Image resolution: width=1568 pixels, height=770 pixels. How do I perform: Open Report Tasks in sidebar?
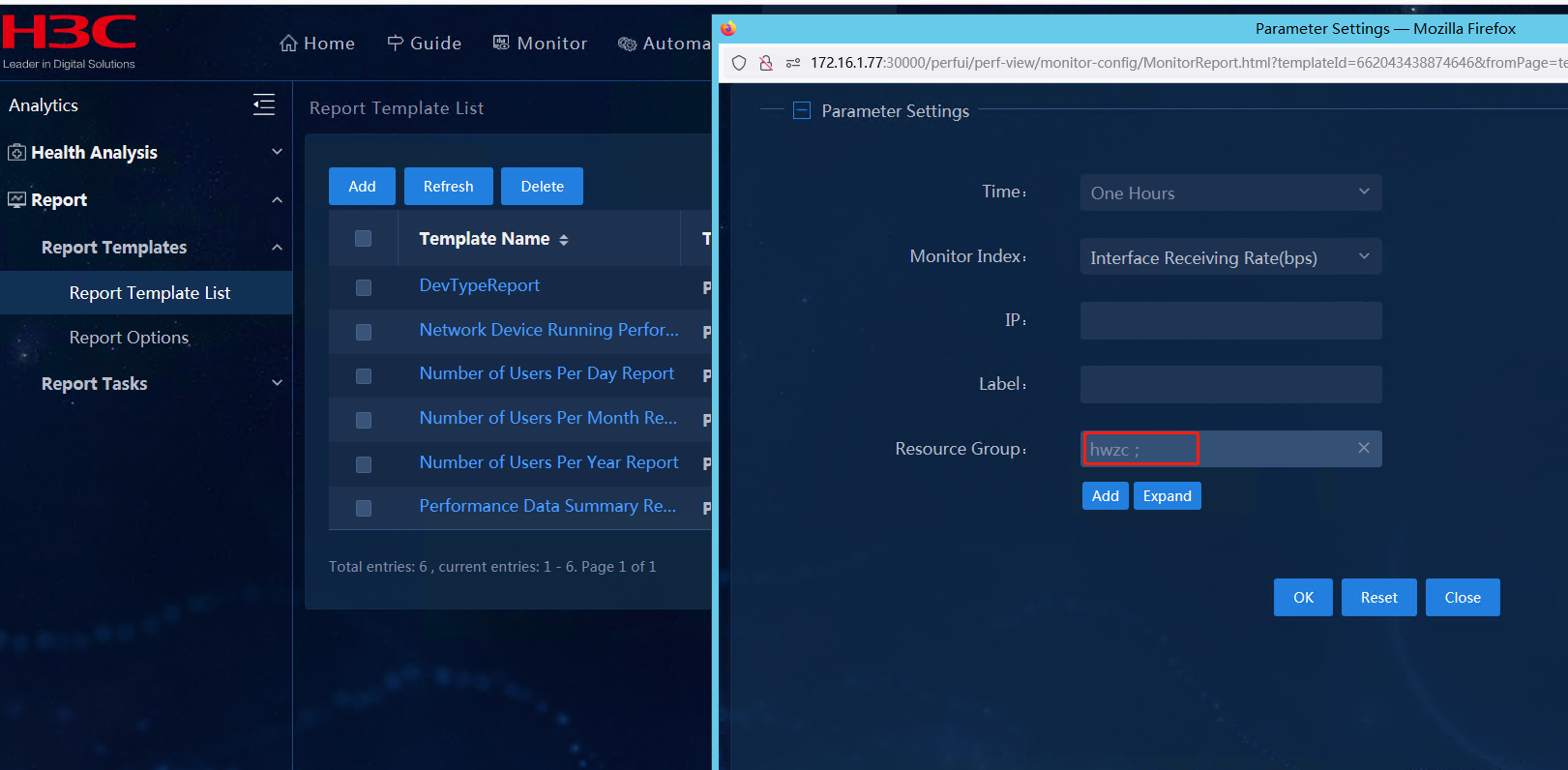[95, 384]
